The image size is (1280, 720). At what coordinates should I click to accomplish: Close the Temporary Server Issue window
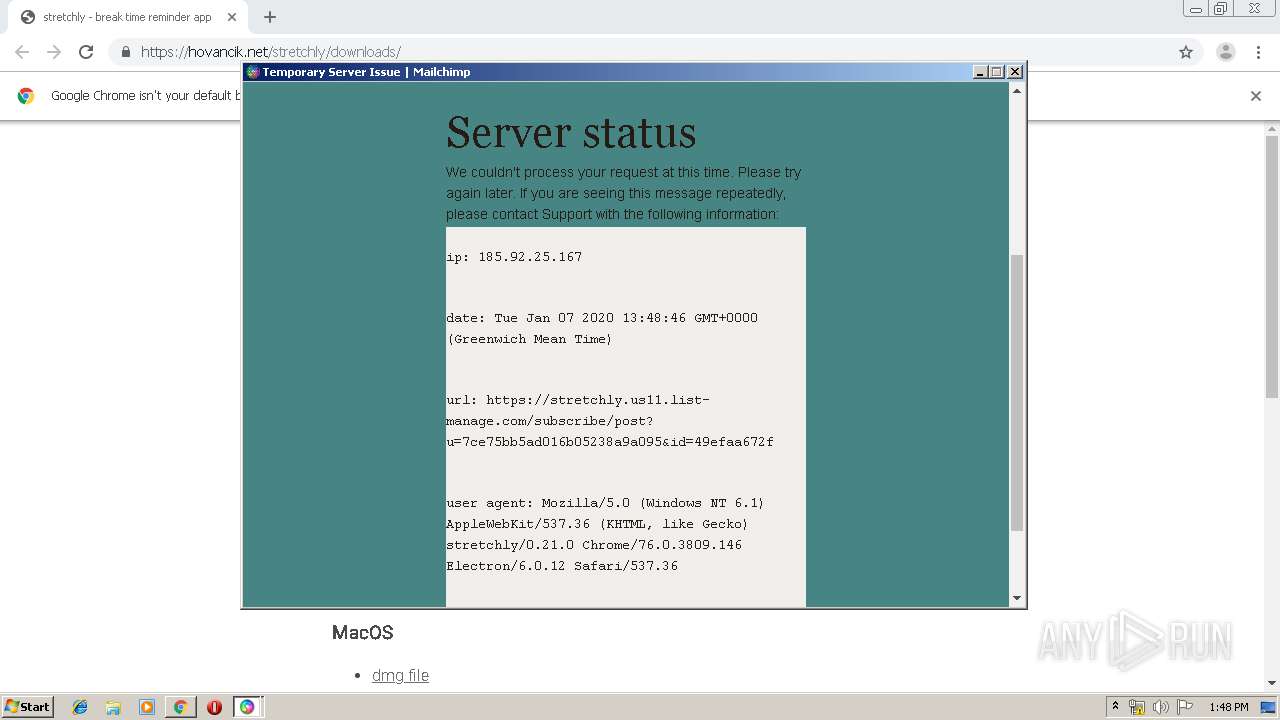tap(1015, 72)
